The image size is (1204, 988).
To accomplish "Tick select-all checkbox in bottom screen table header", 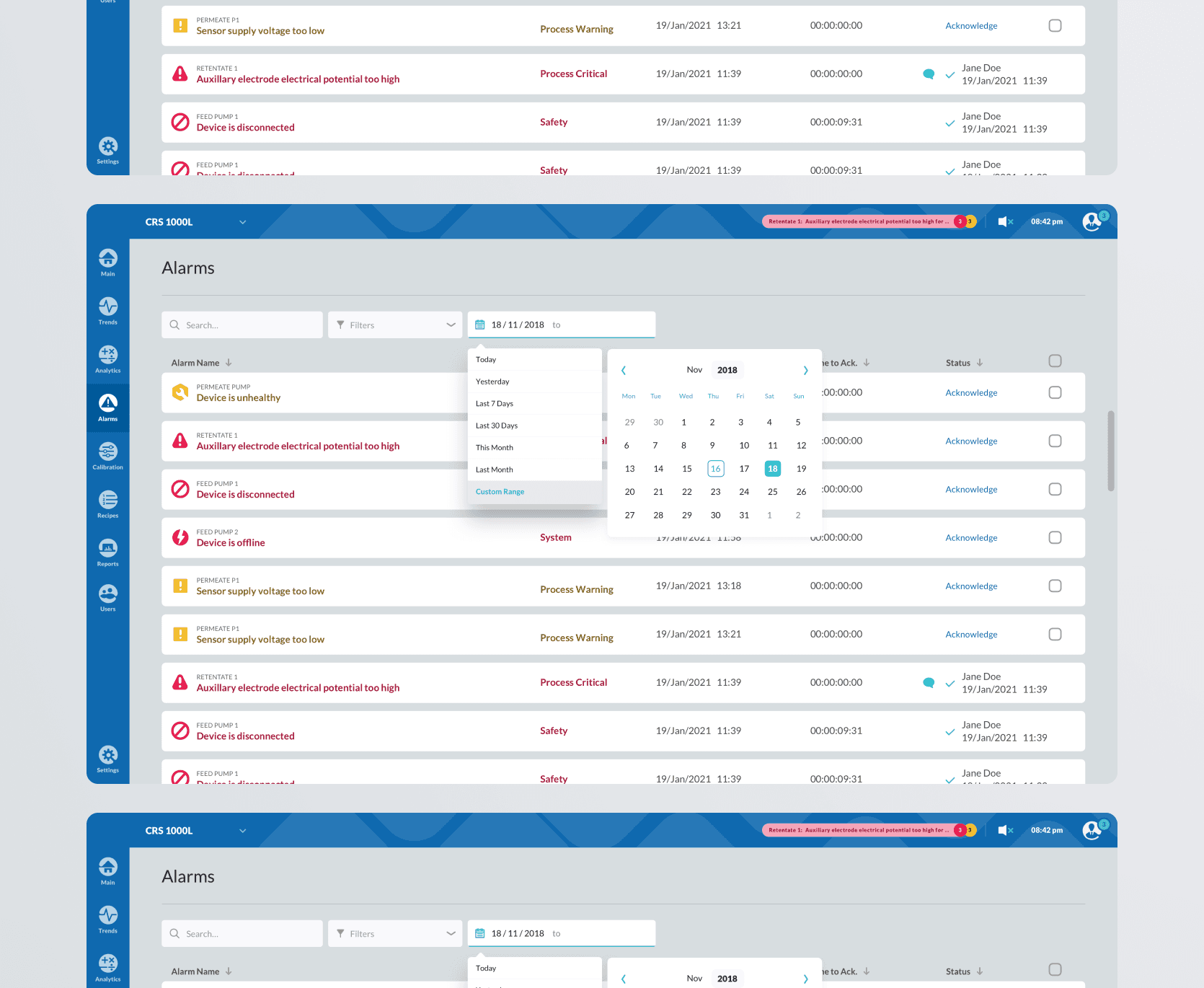I will [x=1055, y=969].
